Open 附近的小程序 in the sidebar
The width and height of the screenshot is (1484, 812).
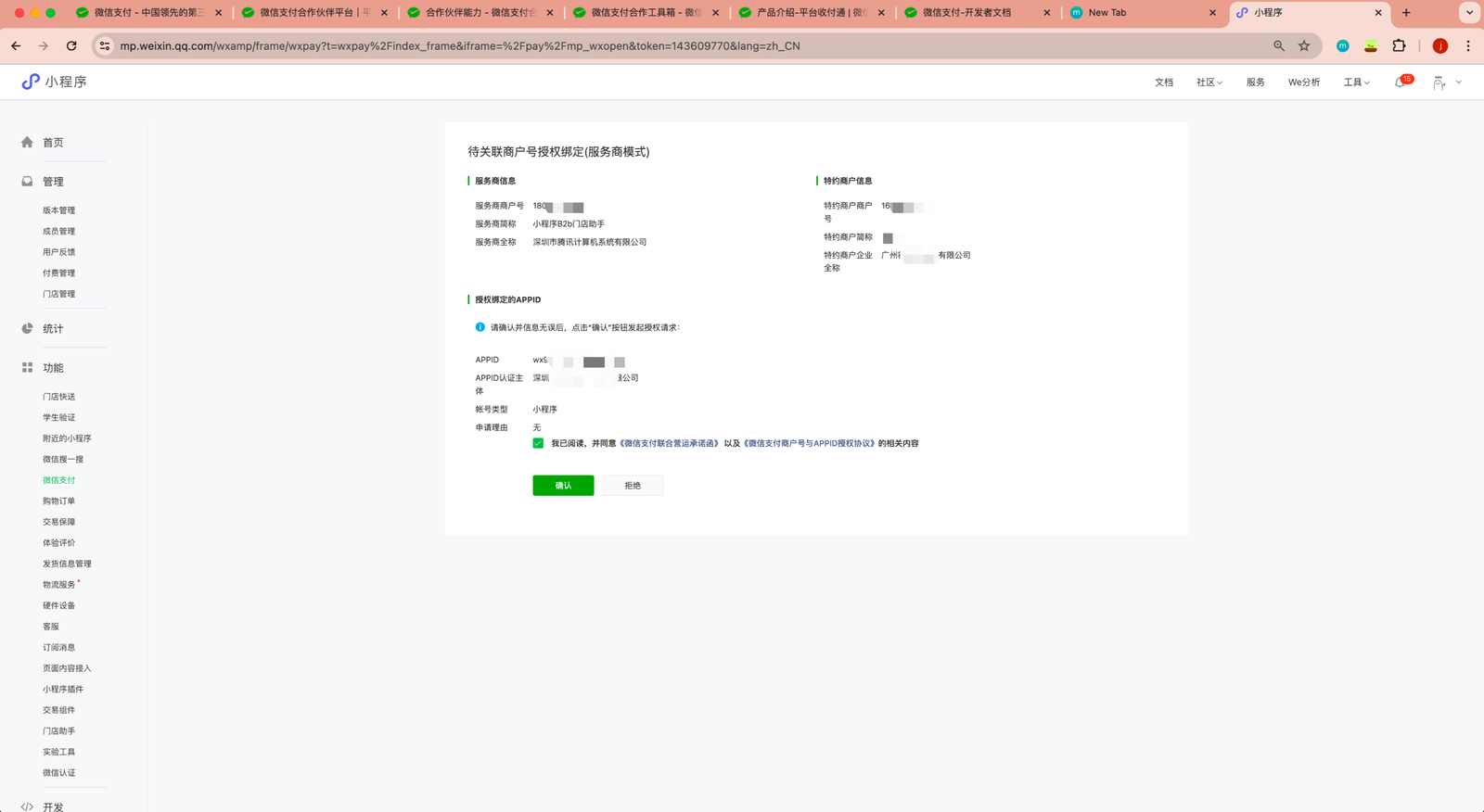67,438
